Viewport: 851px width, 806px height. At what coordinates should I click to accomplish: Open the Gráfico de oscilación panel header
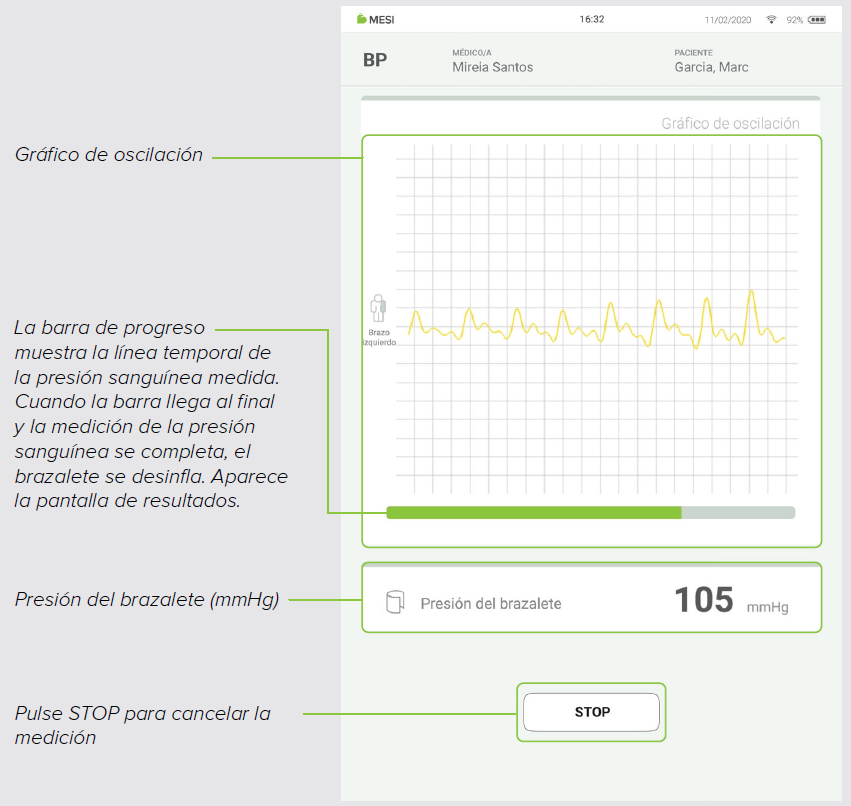click(x=729, y=124)
